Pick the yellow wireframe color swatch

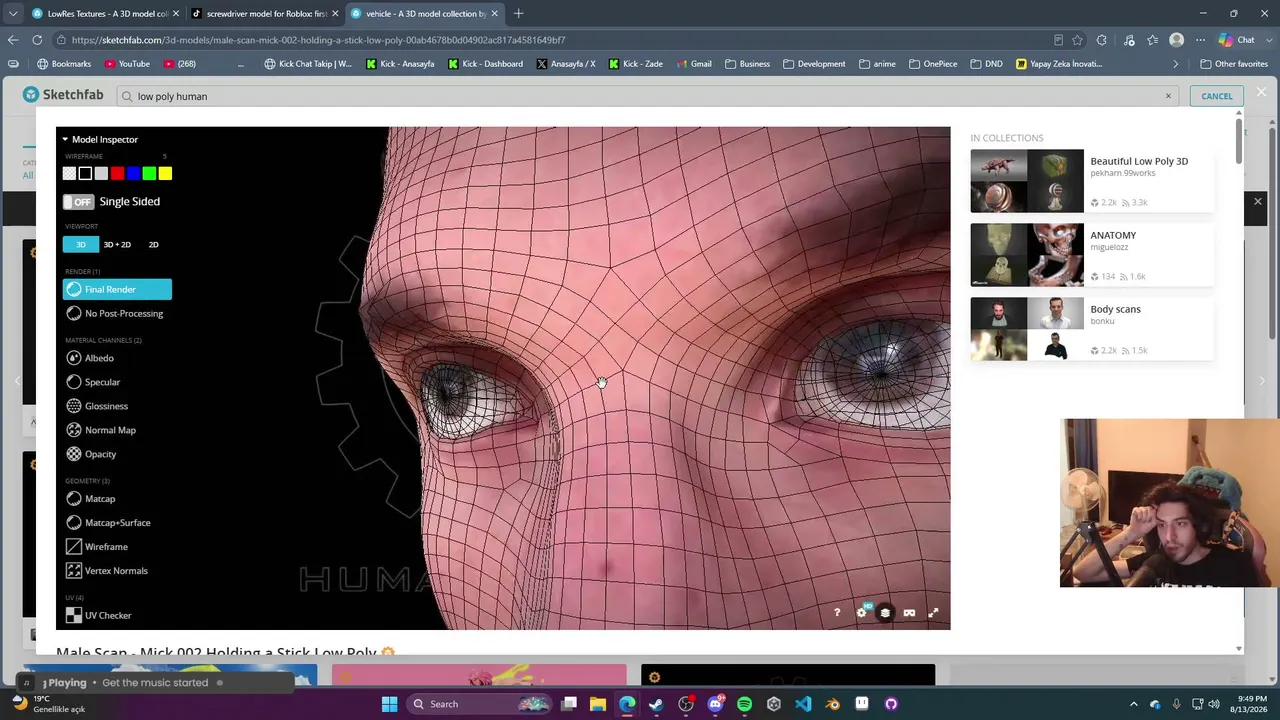[165, 174]
